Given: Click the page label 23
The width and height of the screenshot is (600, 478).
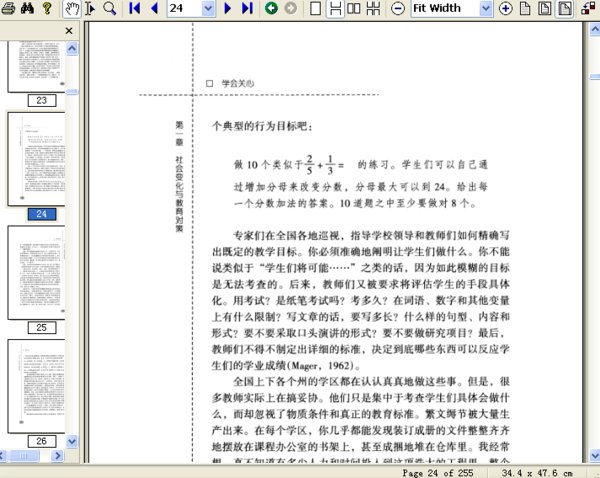Looking at the screenshot, I should [x=42, y=101].
